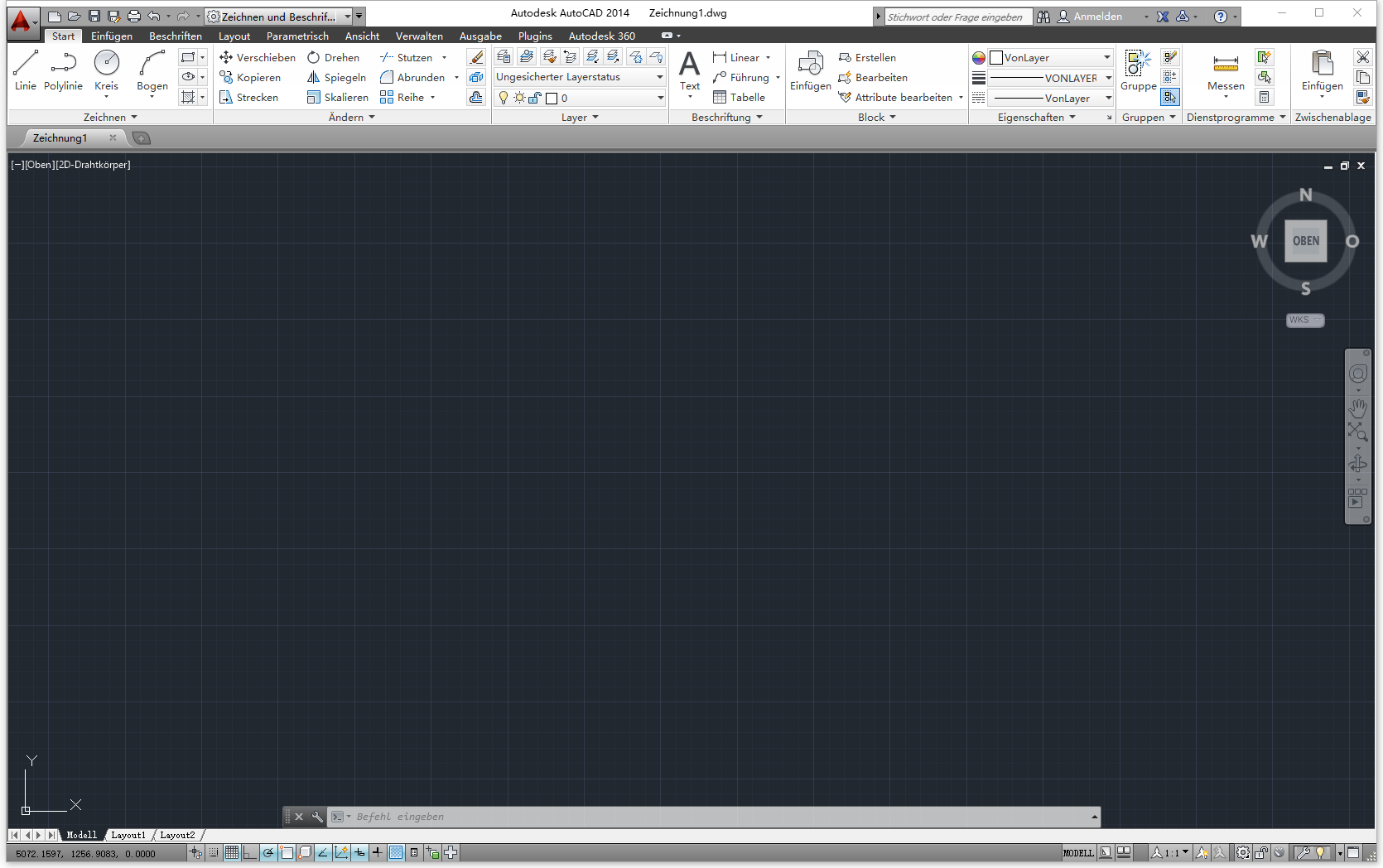Click the red AutoCAD application menu button
Viewport: 1383px width, 868px height.
click(22, 22)
